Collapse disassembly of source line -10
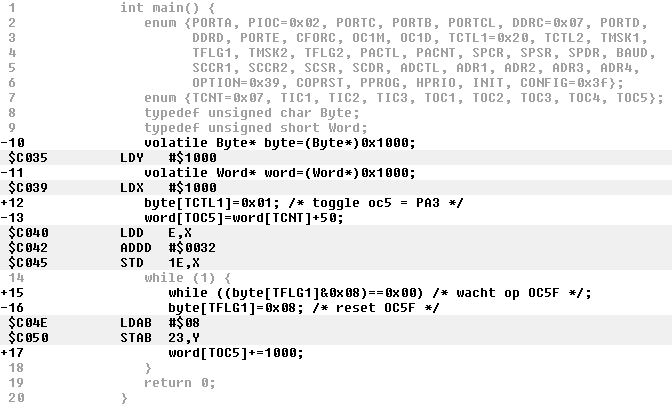 coord(17,142)
